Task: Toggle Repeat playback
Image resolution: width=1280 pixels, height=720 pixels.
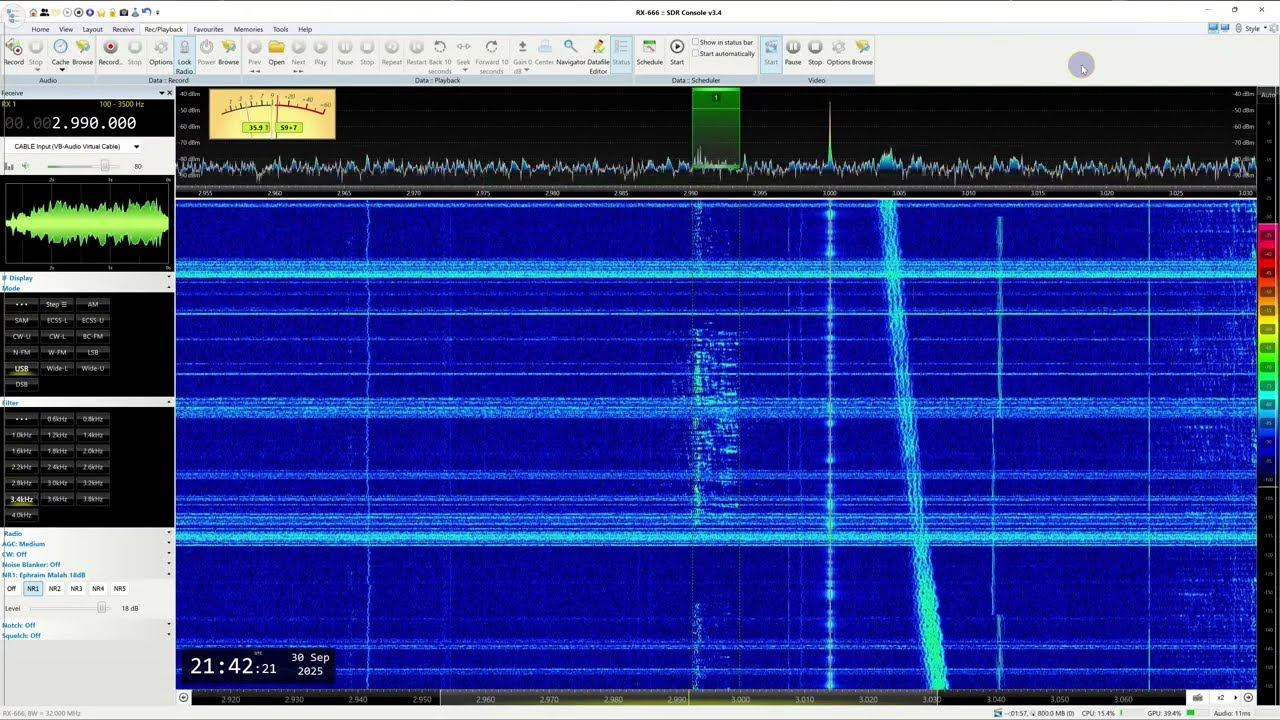Action: [x=392, y=52]
